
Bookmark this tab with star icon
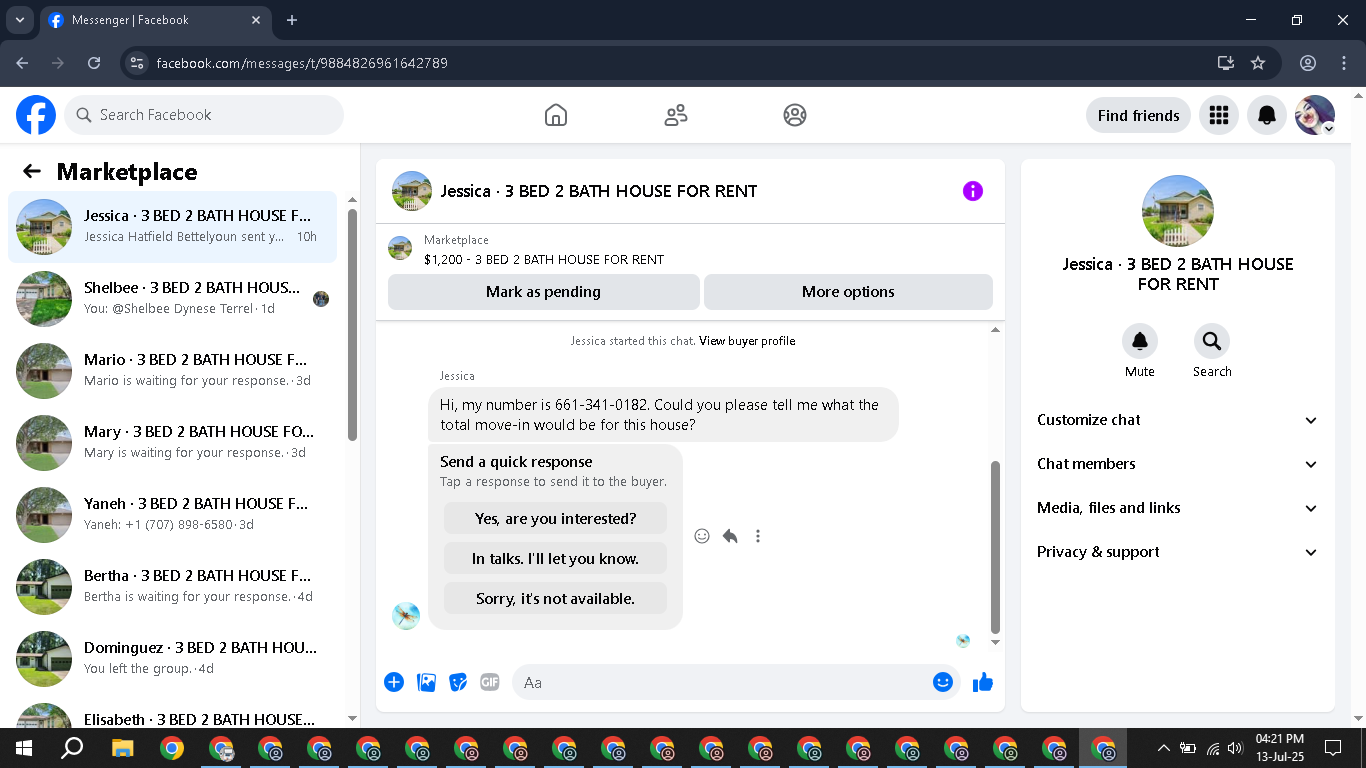[x=1258, y=63]
